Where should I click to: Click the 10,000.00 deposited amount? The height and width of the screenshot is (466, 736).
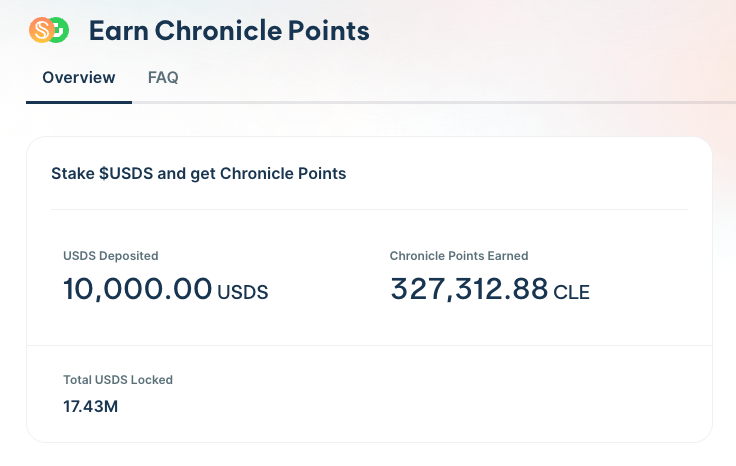tap(138, 290)
